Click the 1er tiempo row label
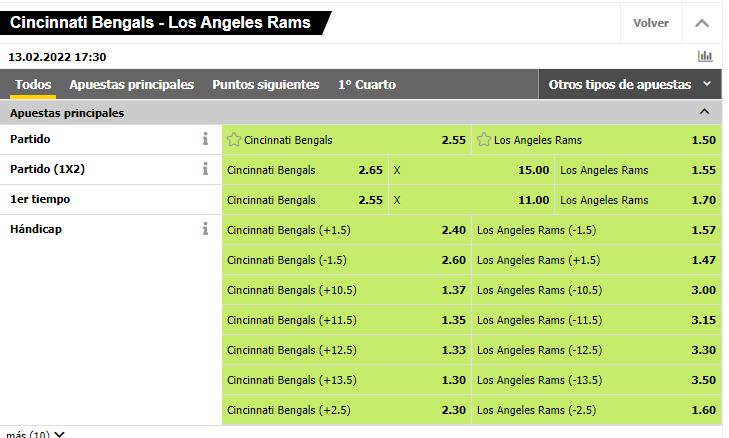This screenshot has height=438, width=729. [40, 199]
